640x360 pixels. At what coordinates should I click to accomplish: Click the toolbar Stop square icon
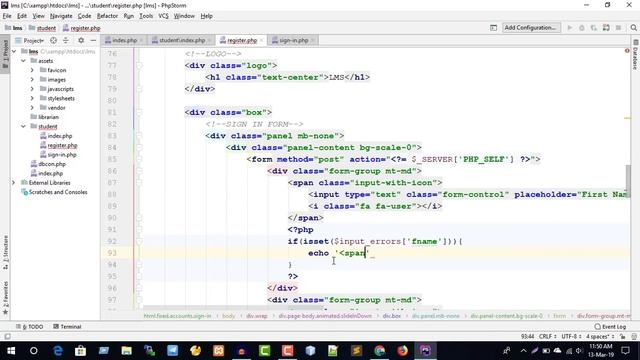pos(618,28)
